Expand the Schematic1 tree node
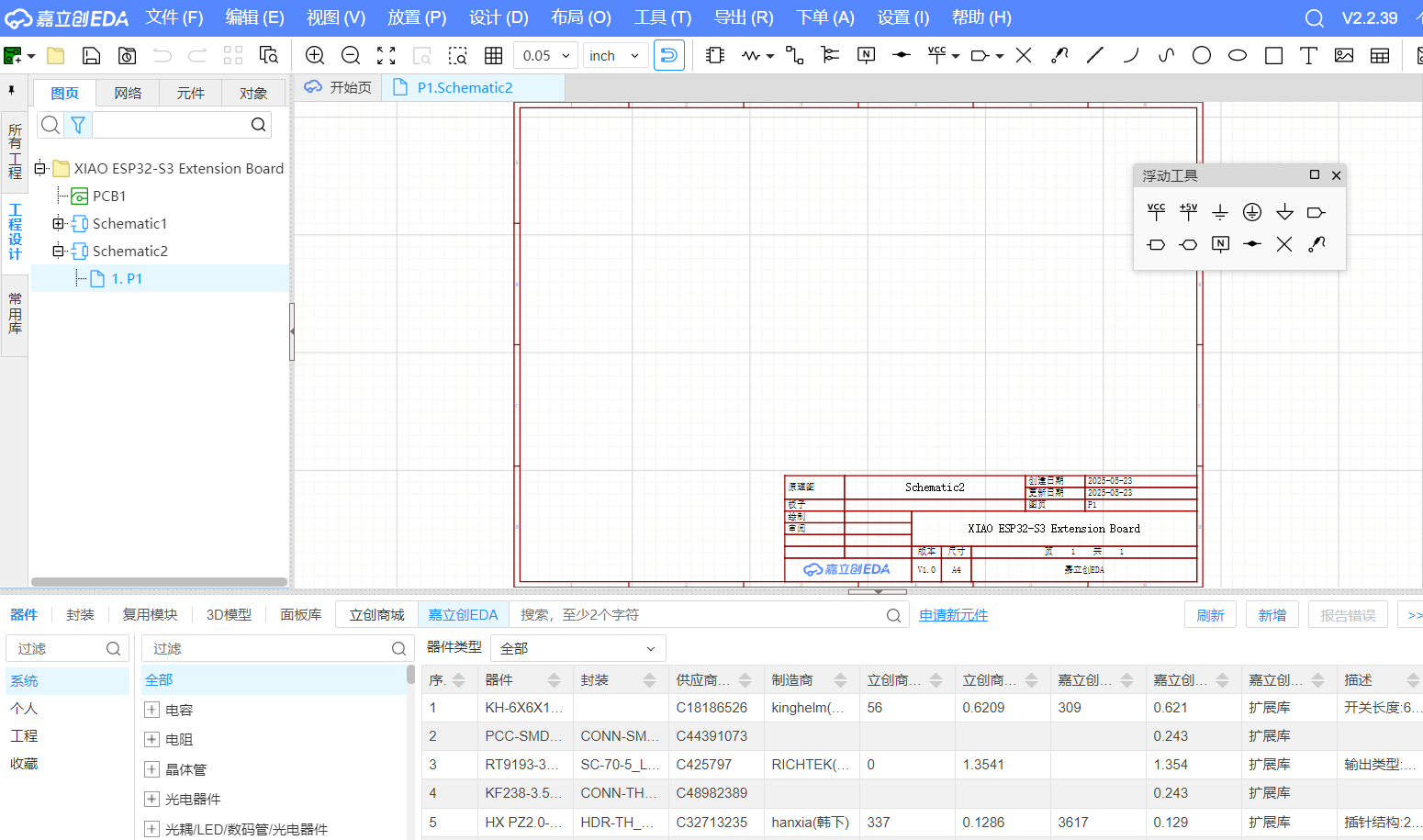1423x840 pixels. (x=58, y=223)
